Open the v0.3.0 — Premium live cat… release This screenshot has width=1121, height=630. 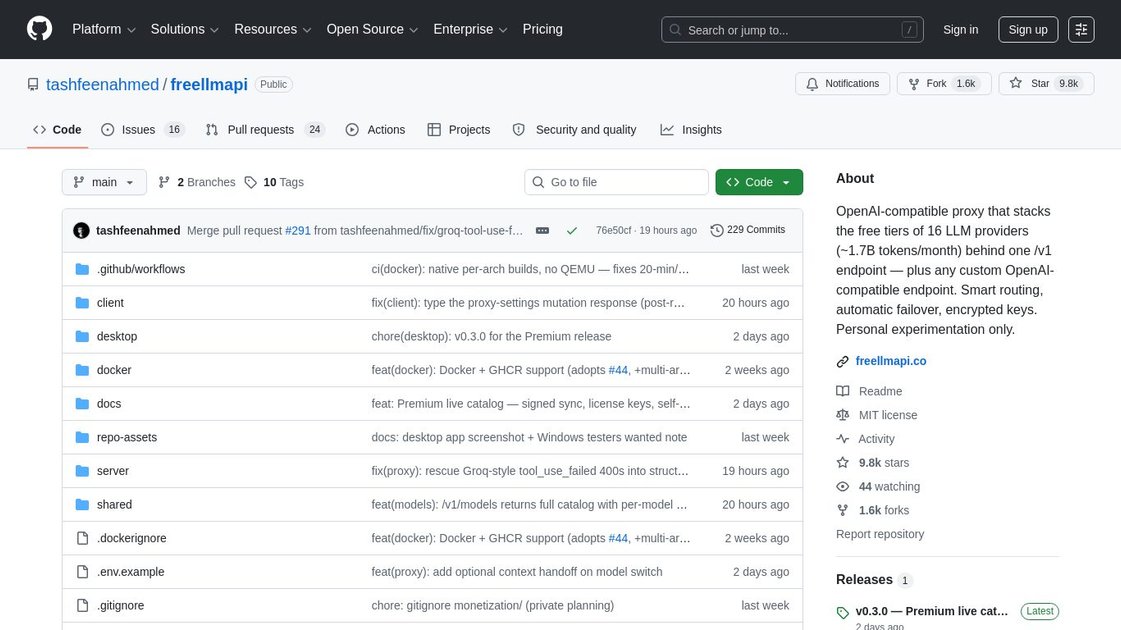[x=932, y=611]
